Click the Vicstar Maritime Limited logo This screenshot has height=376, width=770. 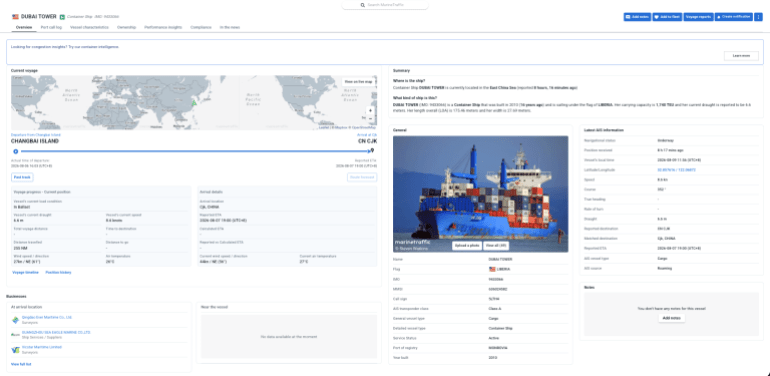coord(16,349)
